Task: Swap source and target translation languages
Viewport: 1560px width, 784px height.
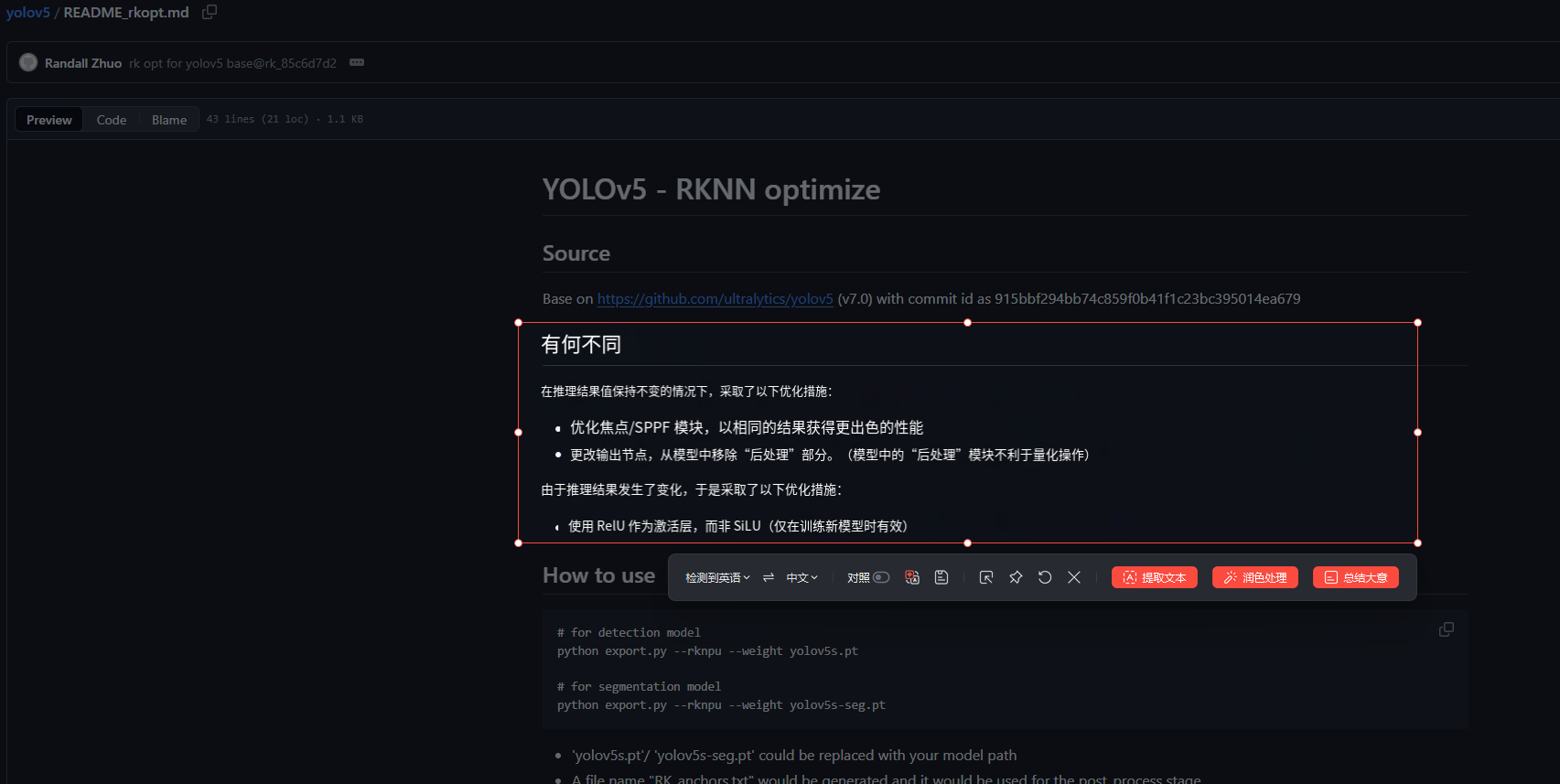Action: coord(769,577)
